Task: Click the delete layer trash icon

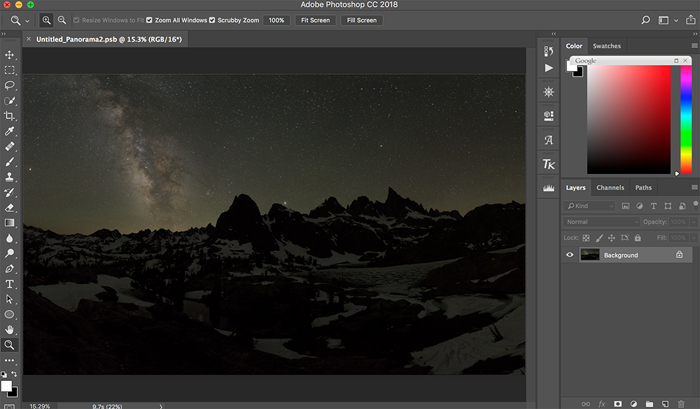Action: pyautogui.click(x=681, y=402)
